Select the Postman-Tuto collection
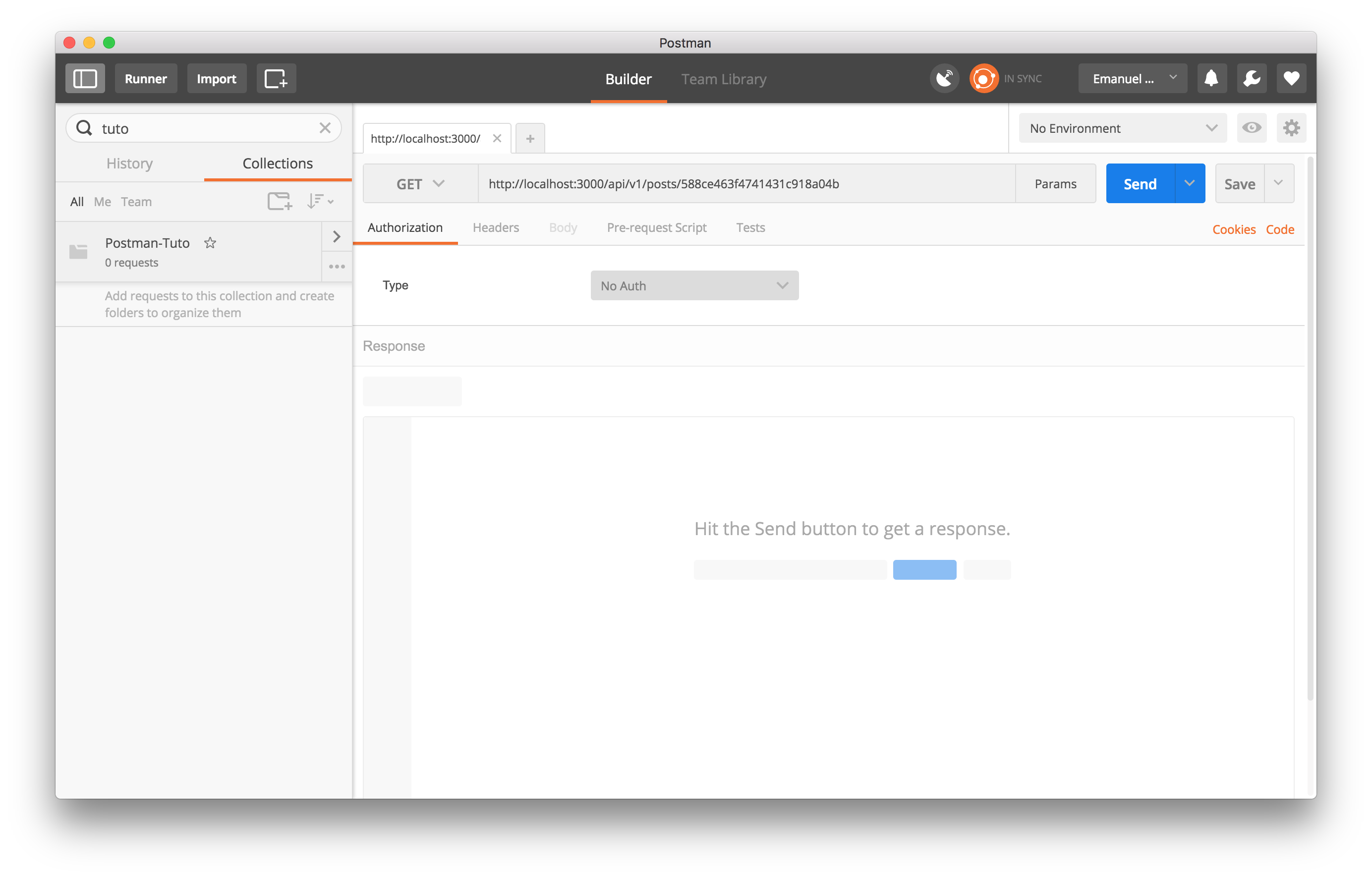 point(188,251)
